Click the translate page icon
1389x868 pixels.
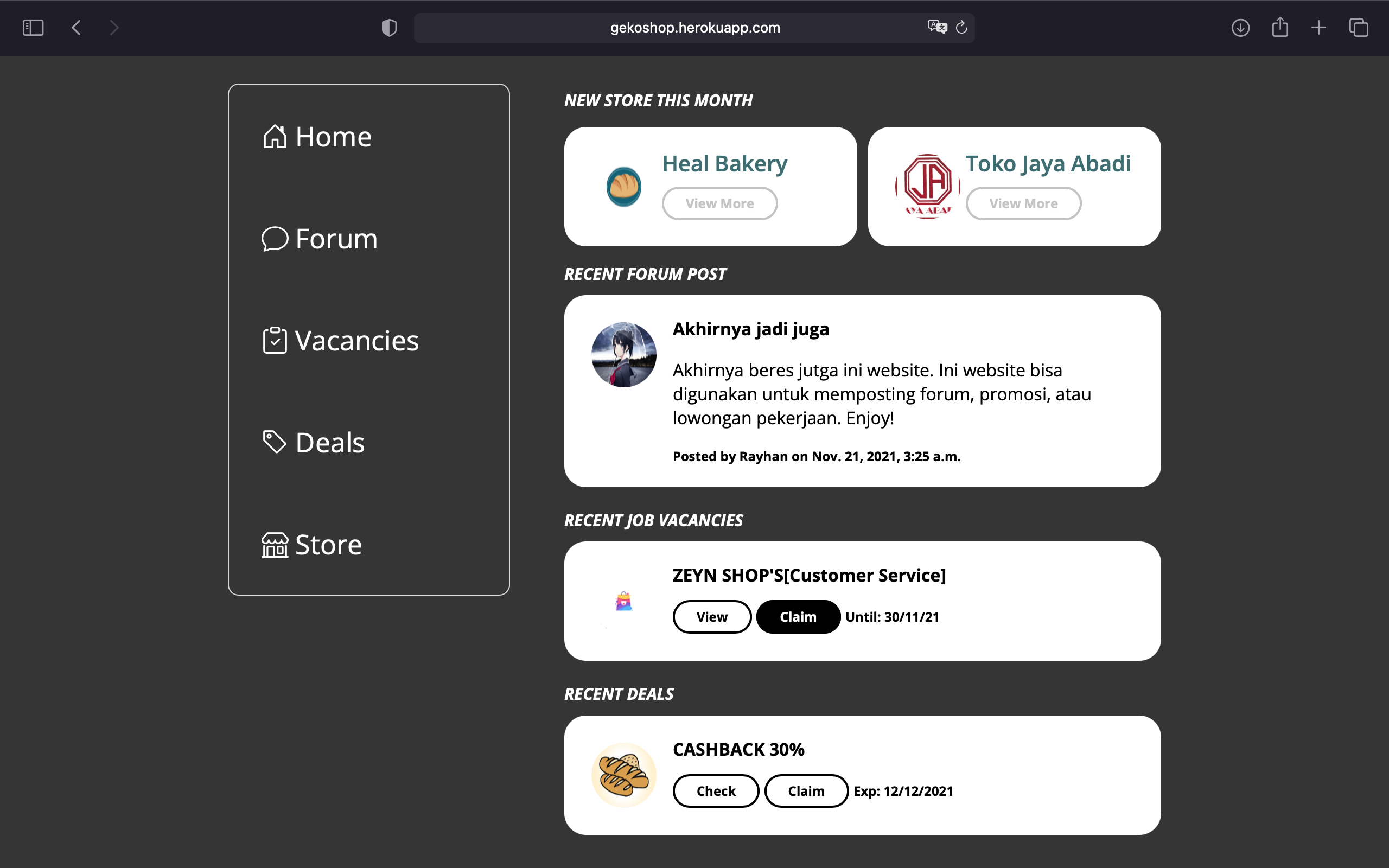pos(936,27)
